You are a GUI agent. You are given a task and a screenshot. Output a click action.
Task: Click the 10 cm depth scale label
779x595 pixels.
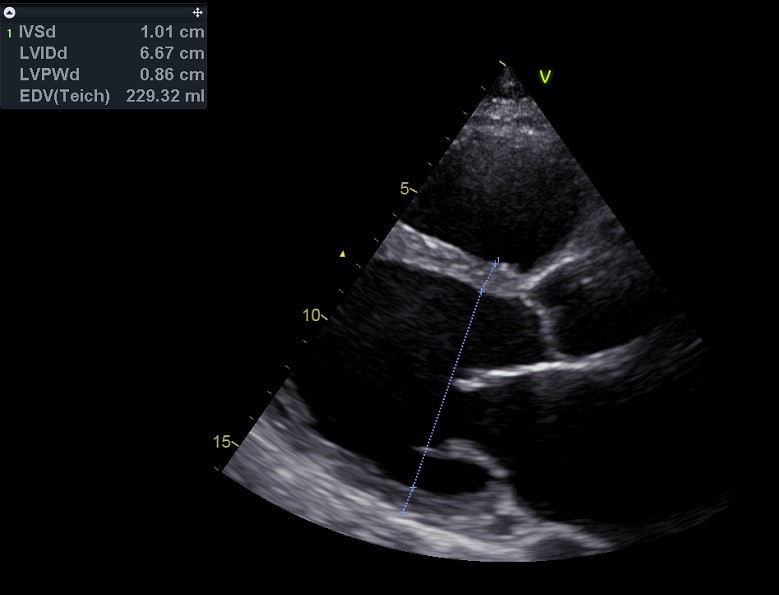312,315
